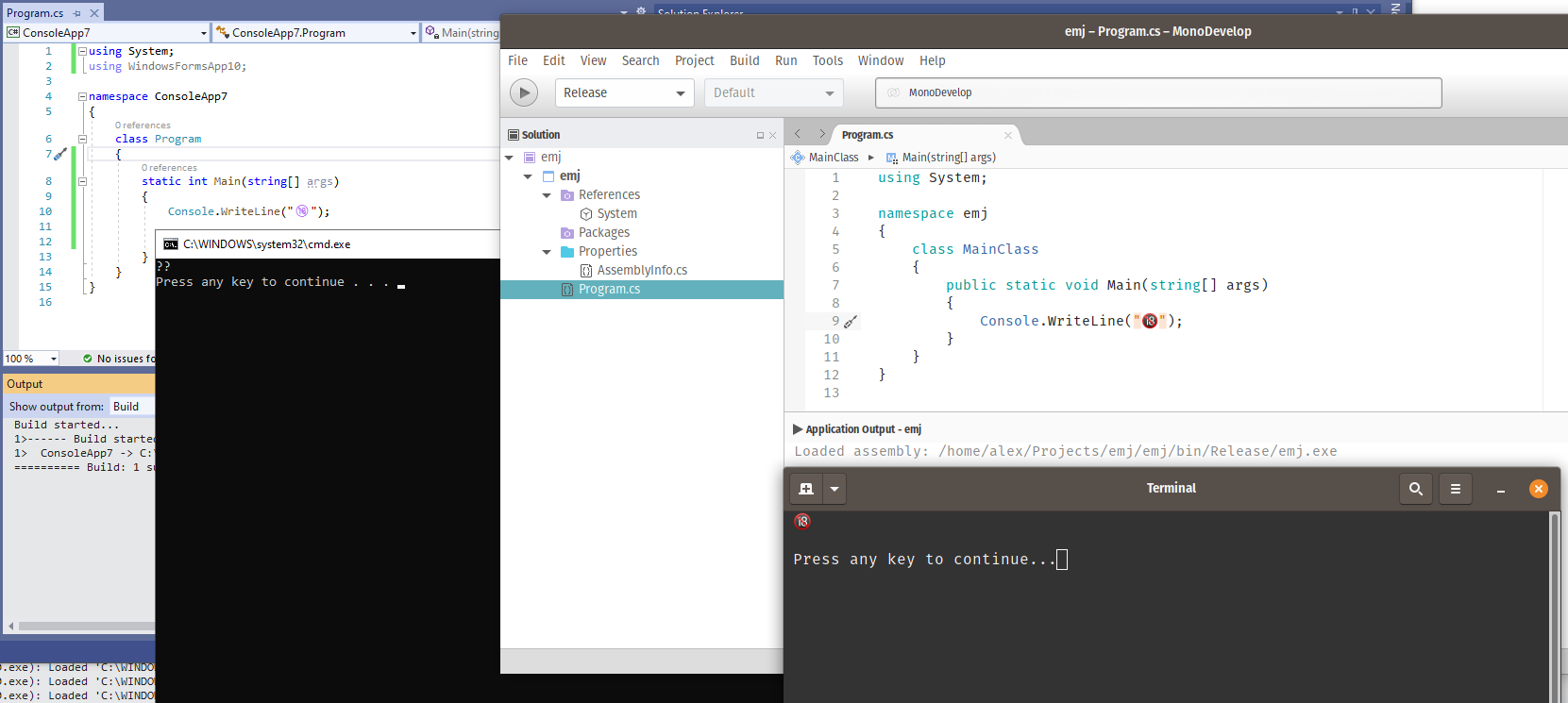Open the Tools menu in MonoDevelop

[828, 60]
